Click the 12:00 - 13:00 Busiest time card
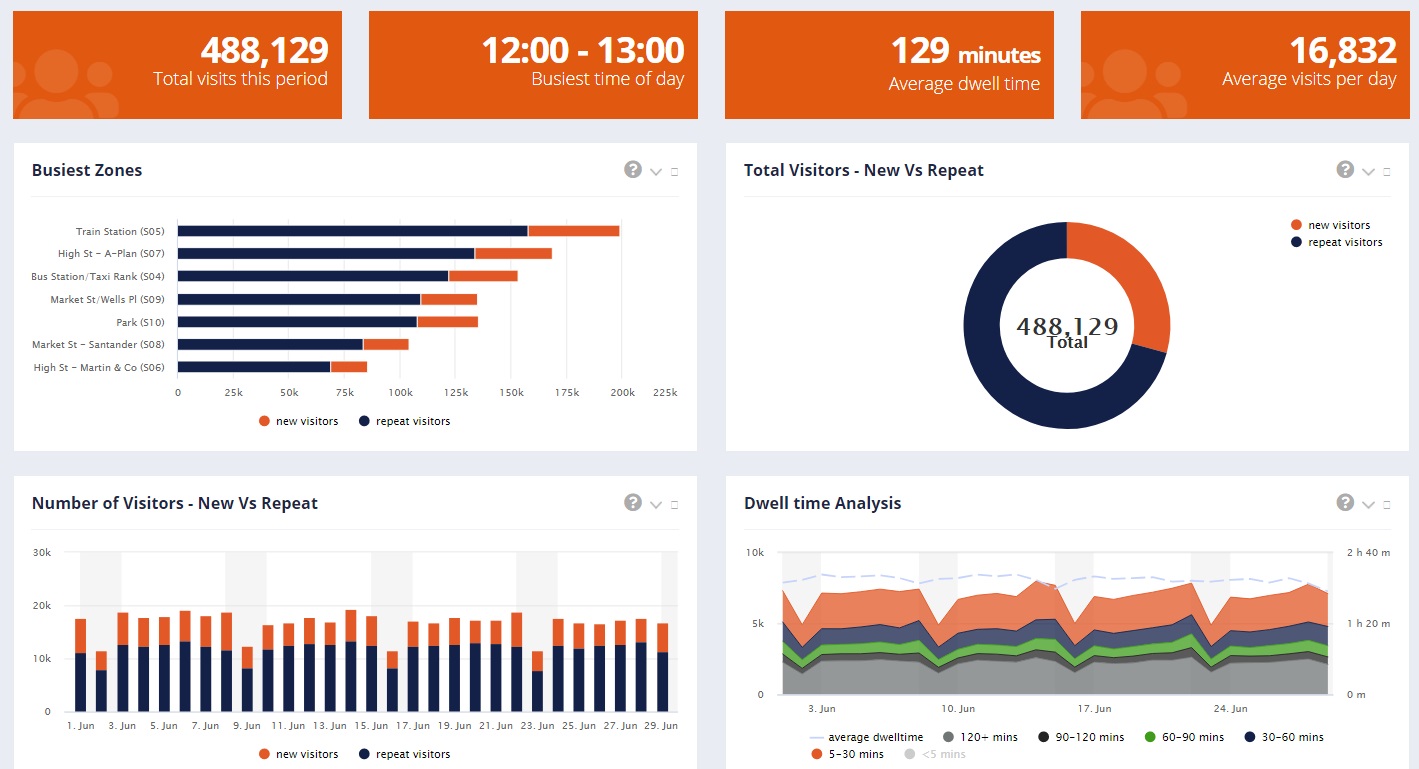 533,65
